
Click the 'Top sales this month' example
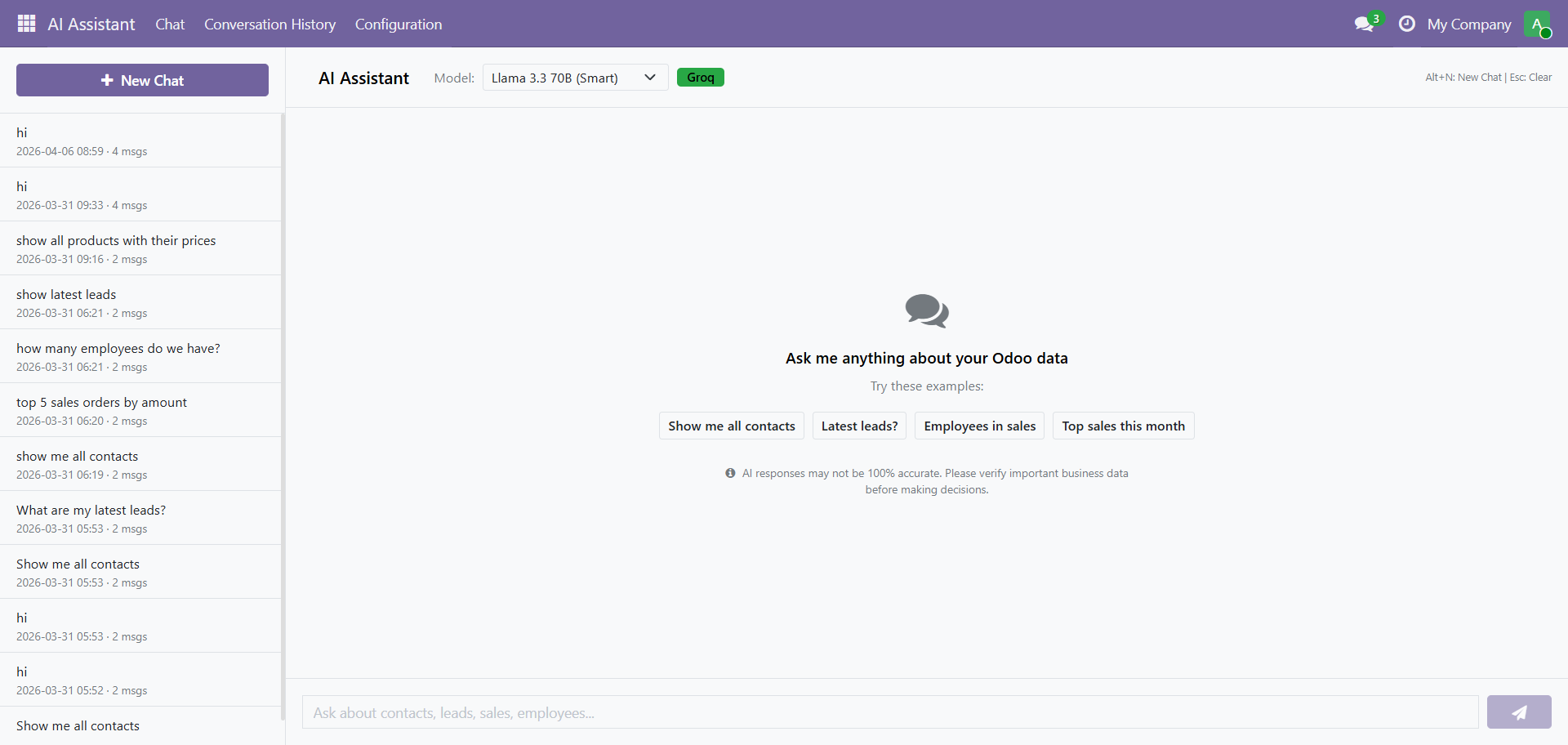point(1123,426)
